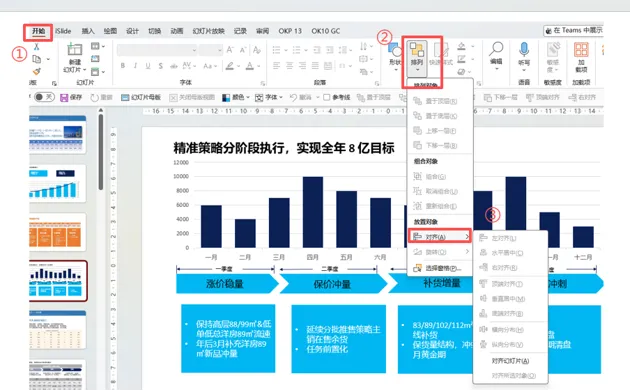Click the 听写 dictate microphone icon
The image size is (630, 391).
click(x=524, y=49)
